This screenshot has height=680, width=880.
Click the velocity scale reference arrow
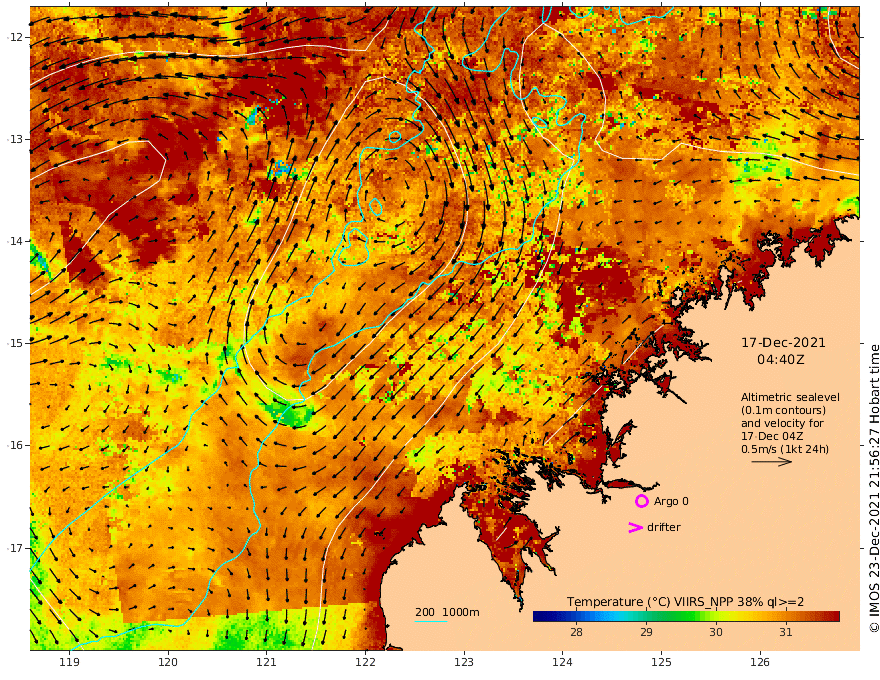772,462
